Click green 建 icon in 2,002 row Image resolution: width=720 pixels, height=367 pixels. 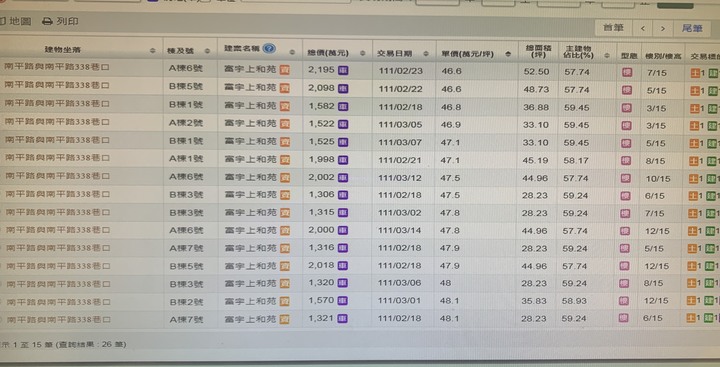(711, 179)
